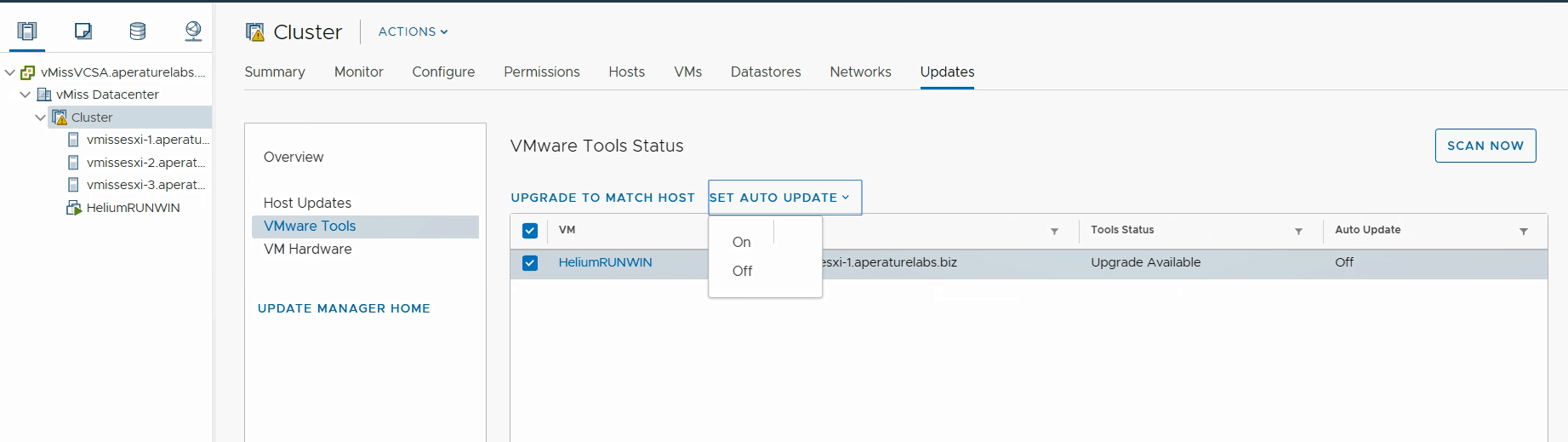The width and height of the screenshot is (1568, 442).
Task: Switch to the Permissions tab
Action: (542, 72)
